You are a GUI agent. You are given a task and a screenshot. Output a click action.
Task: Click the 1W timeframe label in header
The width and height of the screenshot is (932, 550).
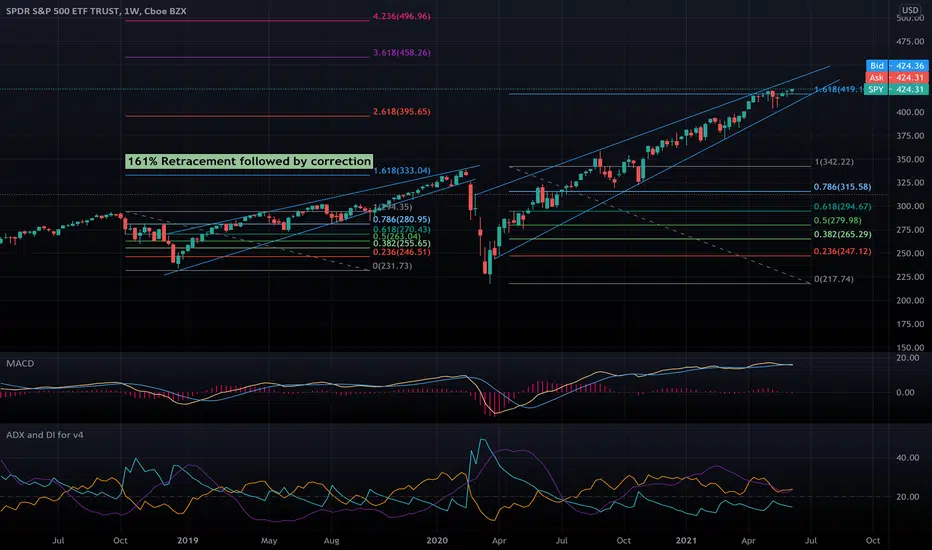tap(131, 11)
